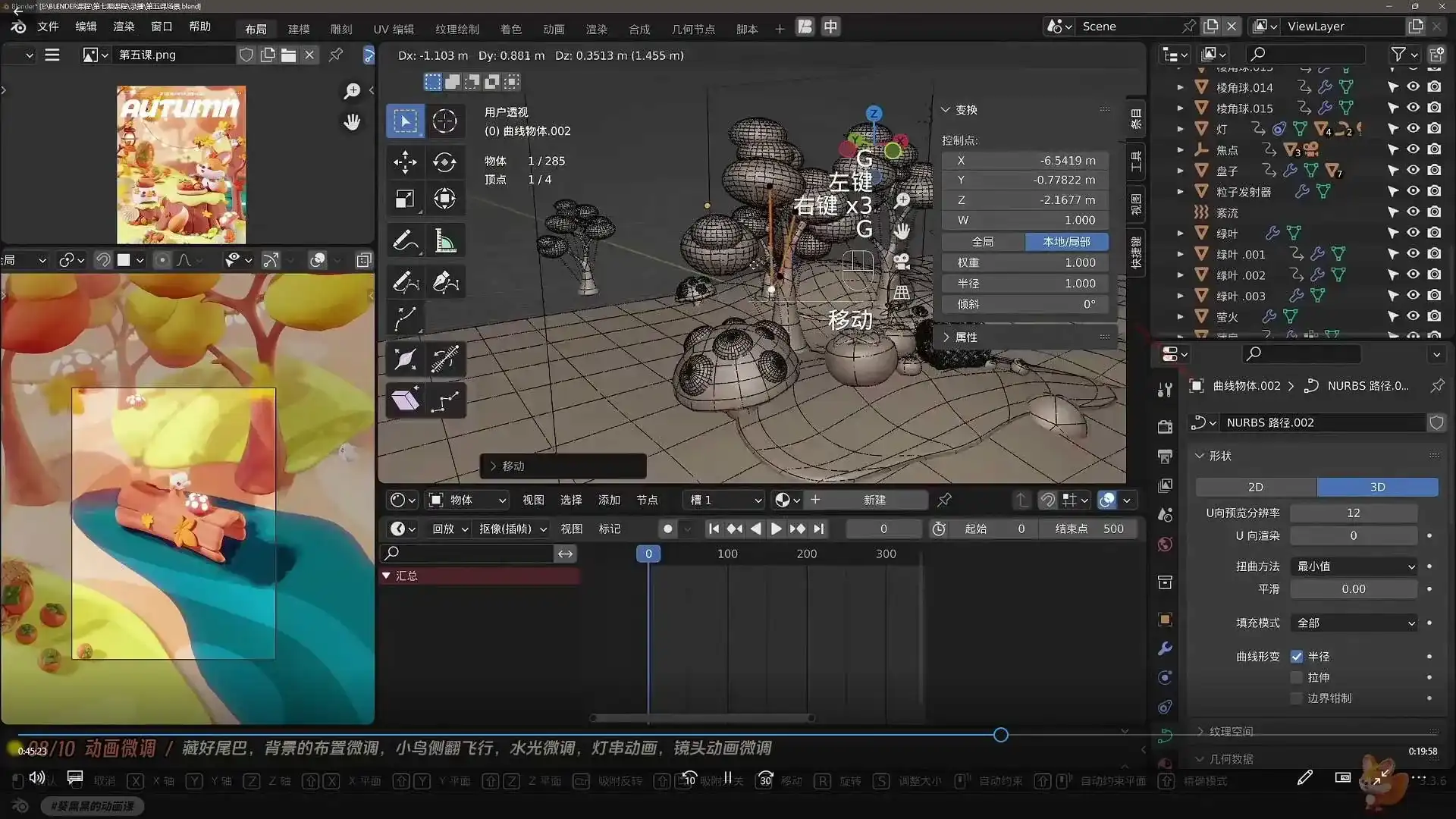Select the Measure tool

point(445,240)
